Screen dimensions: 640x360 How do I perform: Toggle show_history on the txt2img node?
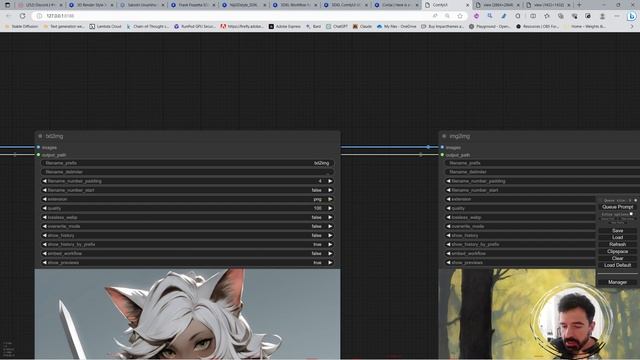(x=187, y=236)
